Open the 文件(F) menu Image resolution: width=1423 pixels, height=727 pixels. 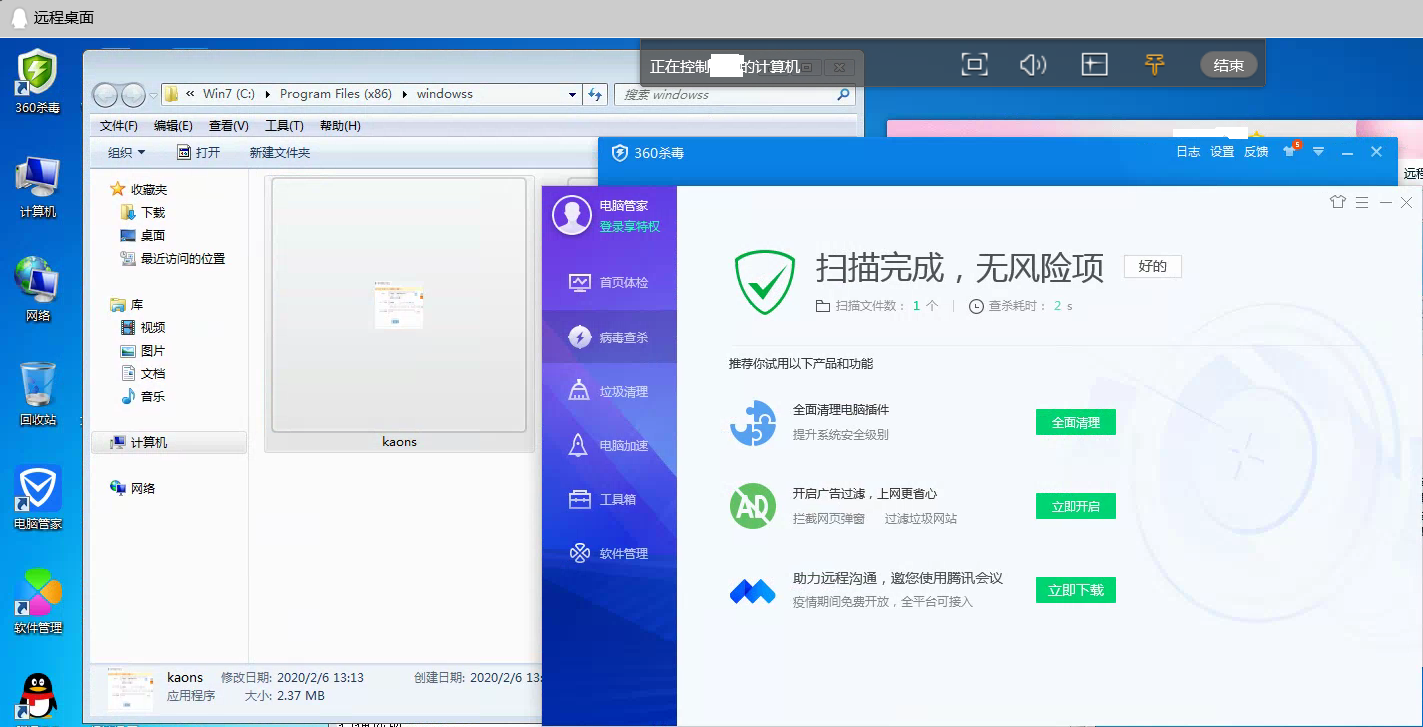click(119, 126)
